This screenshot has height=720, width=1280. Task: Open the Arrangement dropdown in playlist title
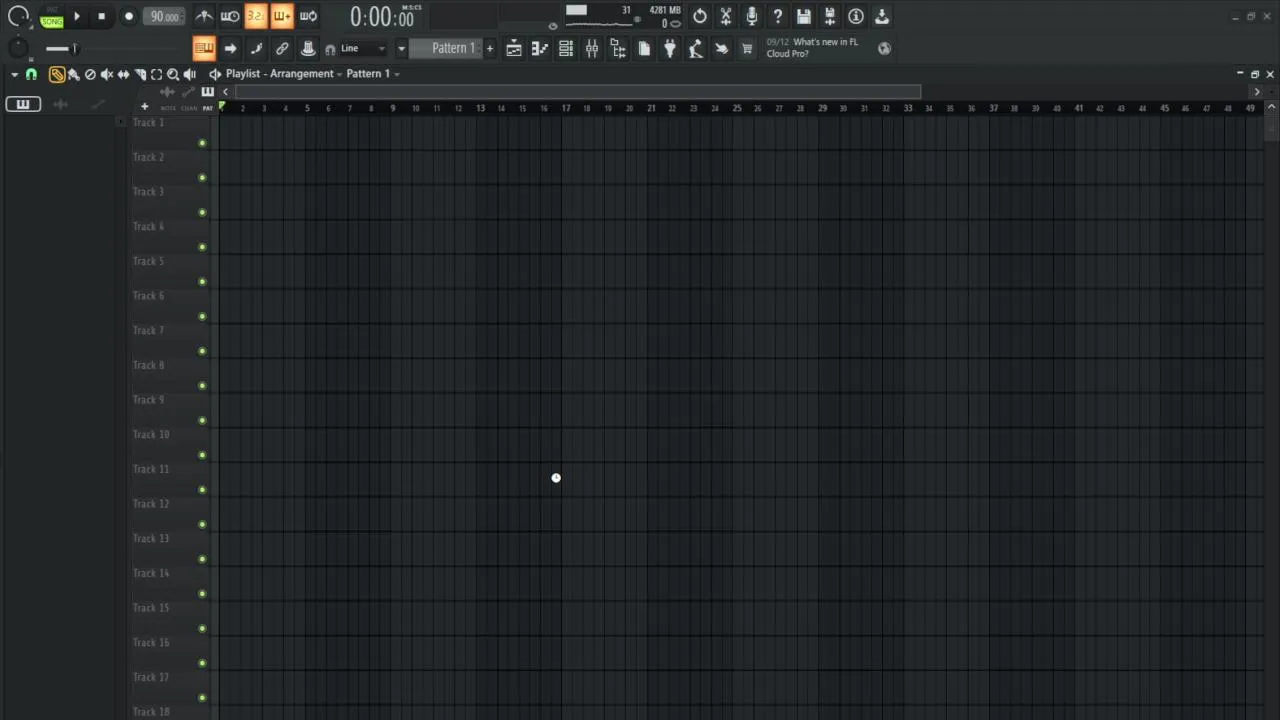tap(307, 74)
